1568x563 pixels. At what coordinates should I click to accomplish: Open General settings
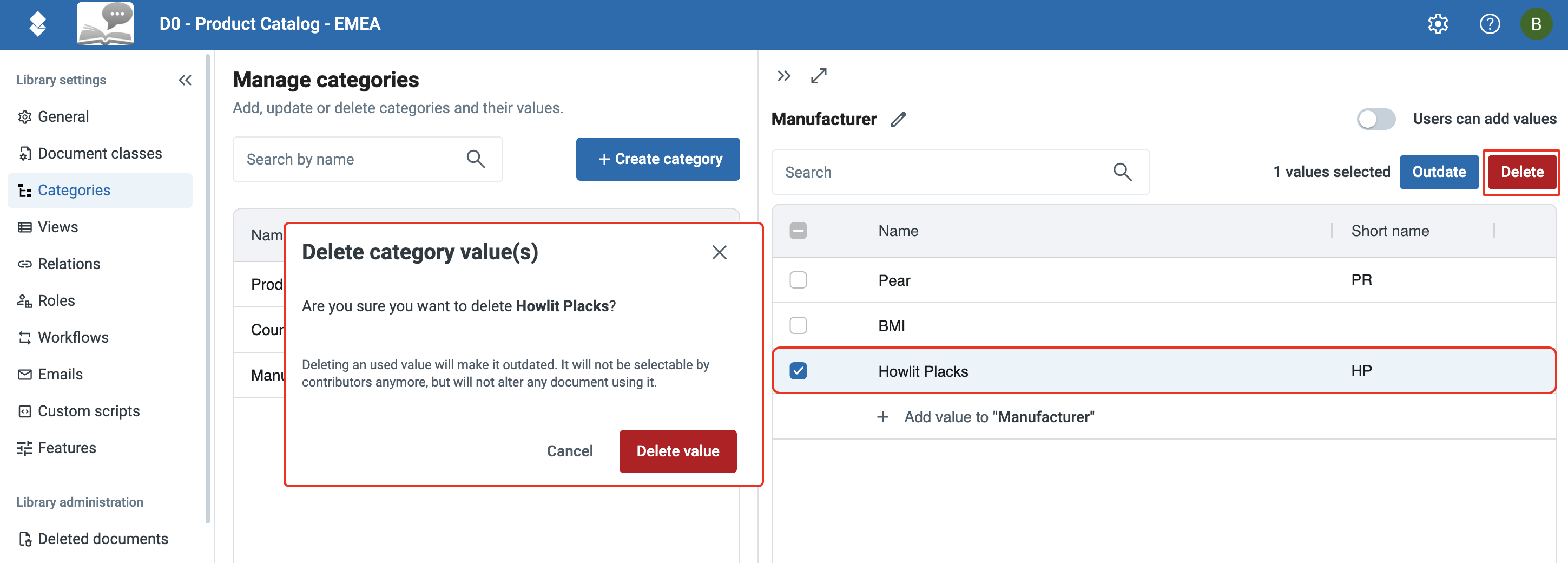[x=100, y=116]
